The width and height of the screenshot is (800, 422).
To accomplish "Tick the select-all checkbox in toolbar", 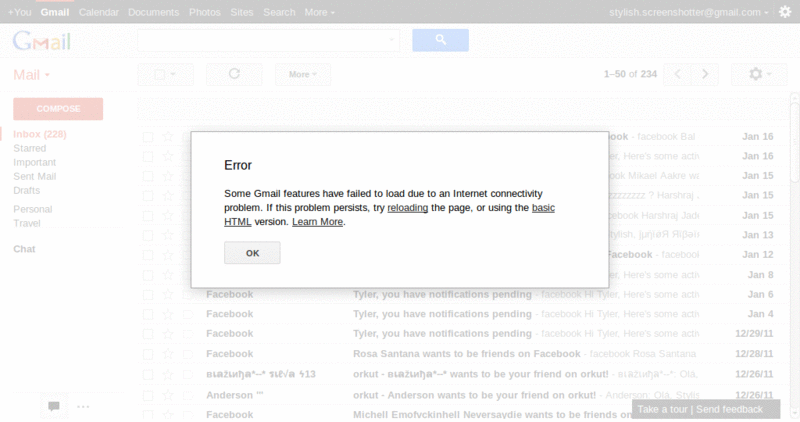I will pyautogui.click(x=159, y=75).
